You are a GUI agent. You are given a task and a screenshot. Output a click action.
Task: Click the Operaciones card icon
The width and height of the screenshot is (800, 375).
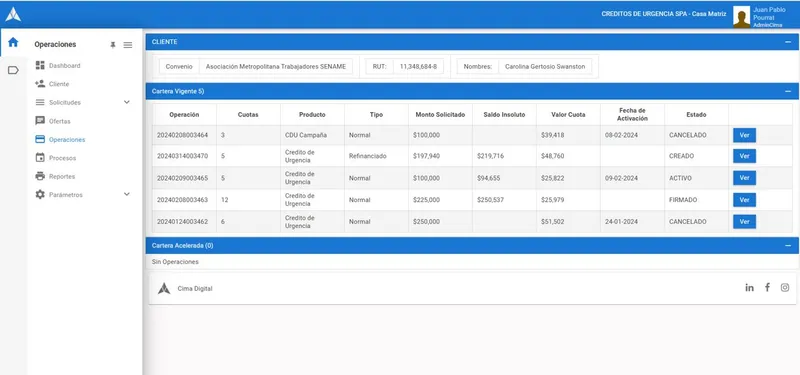[40, 139]
